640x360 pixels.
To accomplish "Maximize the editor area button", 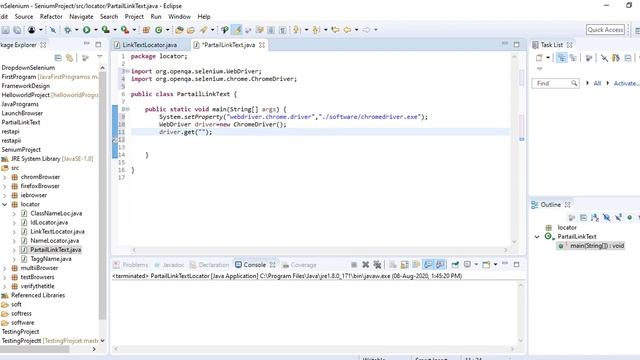I will tap(517, 44).
